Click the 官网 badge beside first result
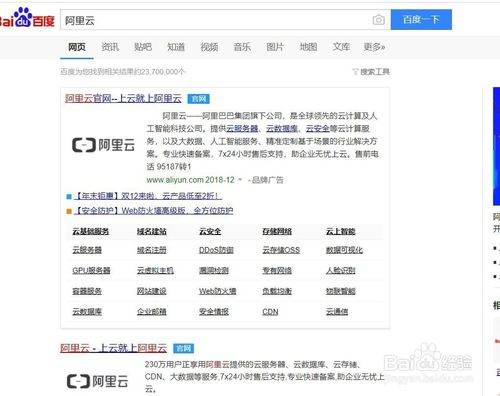Viewport: 500px width, 396px height. (x=199, y=99)
